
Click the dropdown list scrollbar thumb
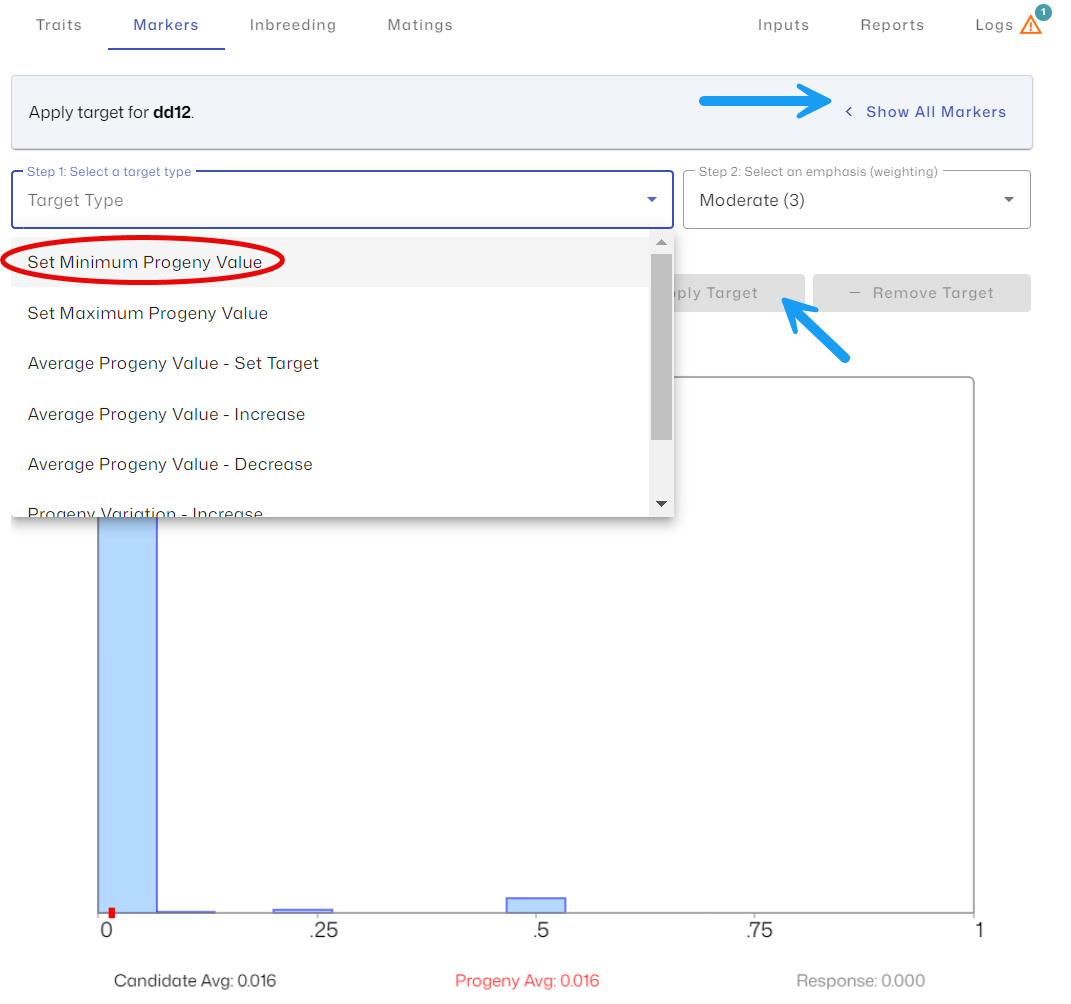point(661,346)
